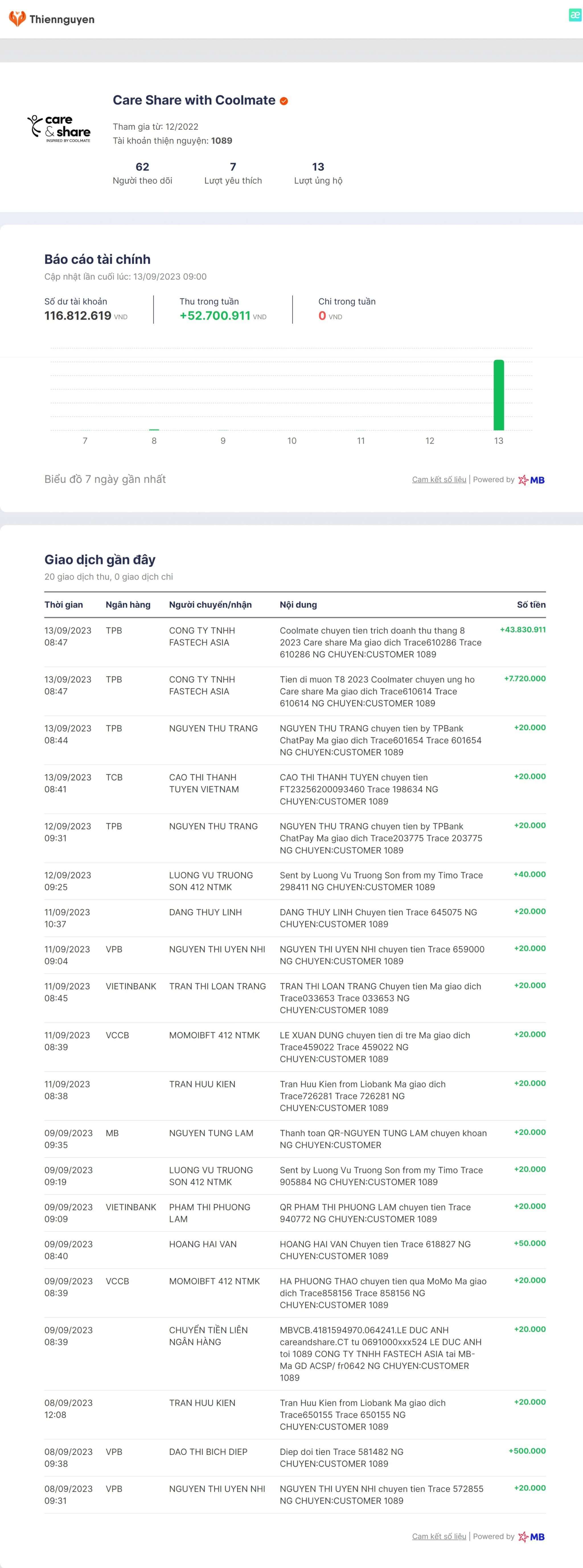The height and width of the screenshot is (1568, 583).
Task: Select the '62 Người theo dõi' stat
Action: 142,173
